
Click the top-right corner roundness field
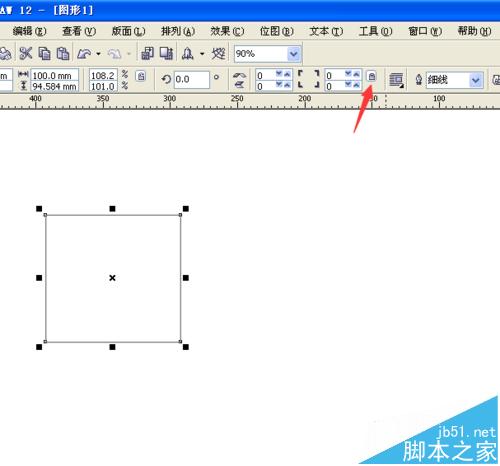coord(334,75)
